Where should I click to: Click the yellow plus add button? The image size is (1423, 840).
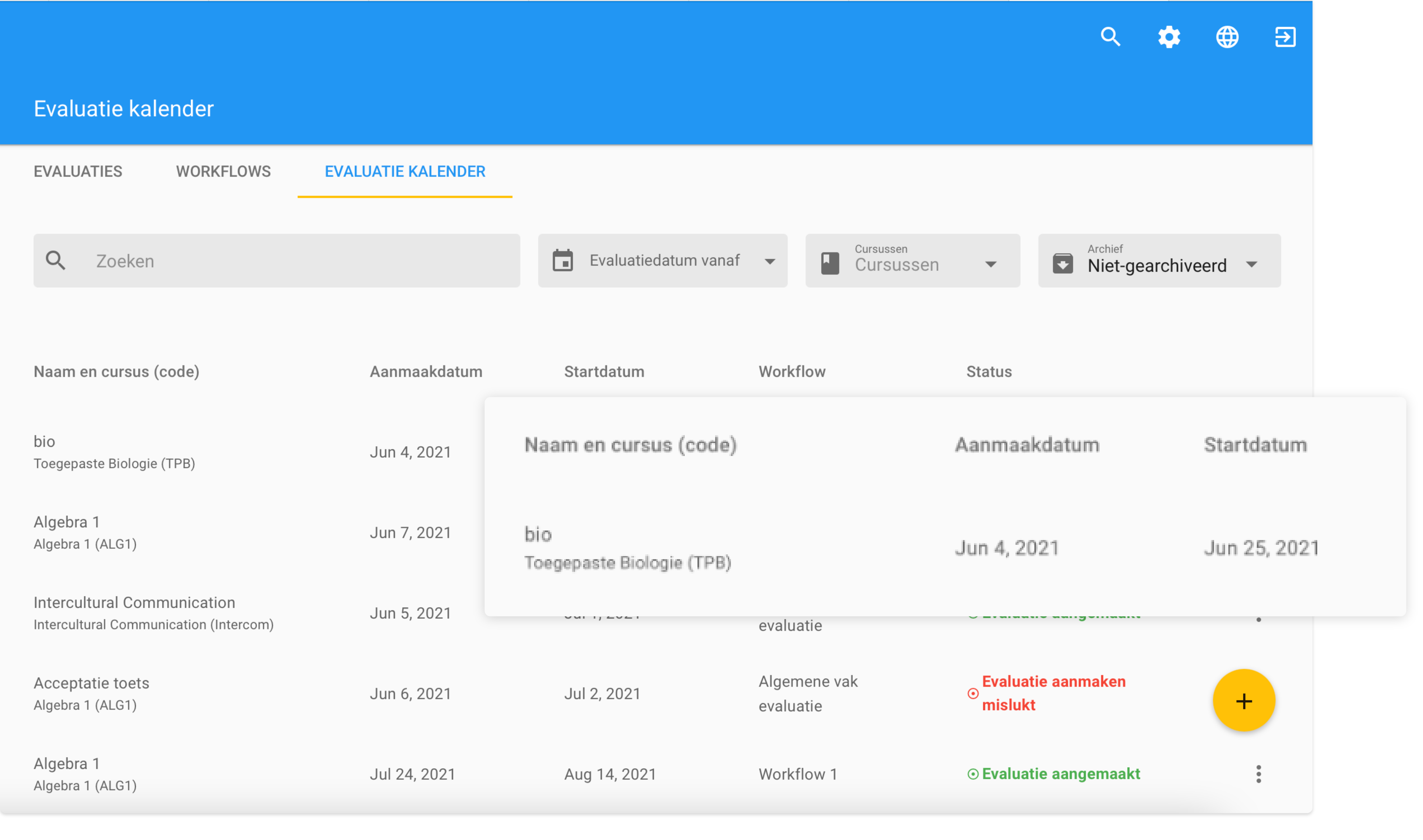[x=1244, y=701]
